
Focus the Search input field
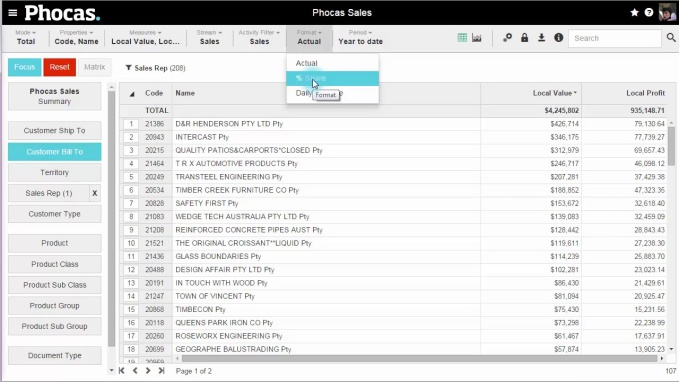(x=614, y=38)
